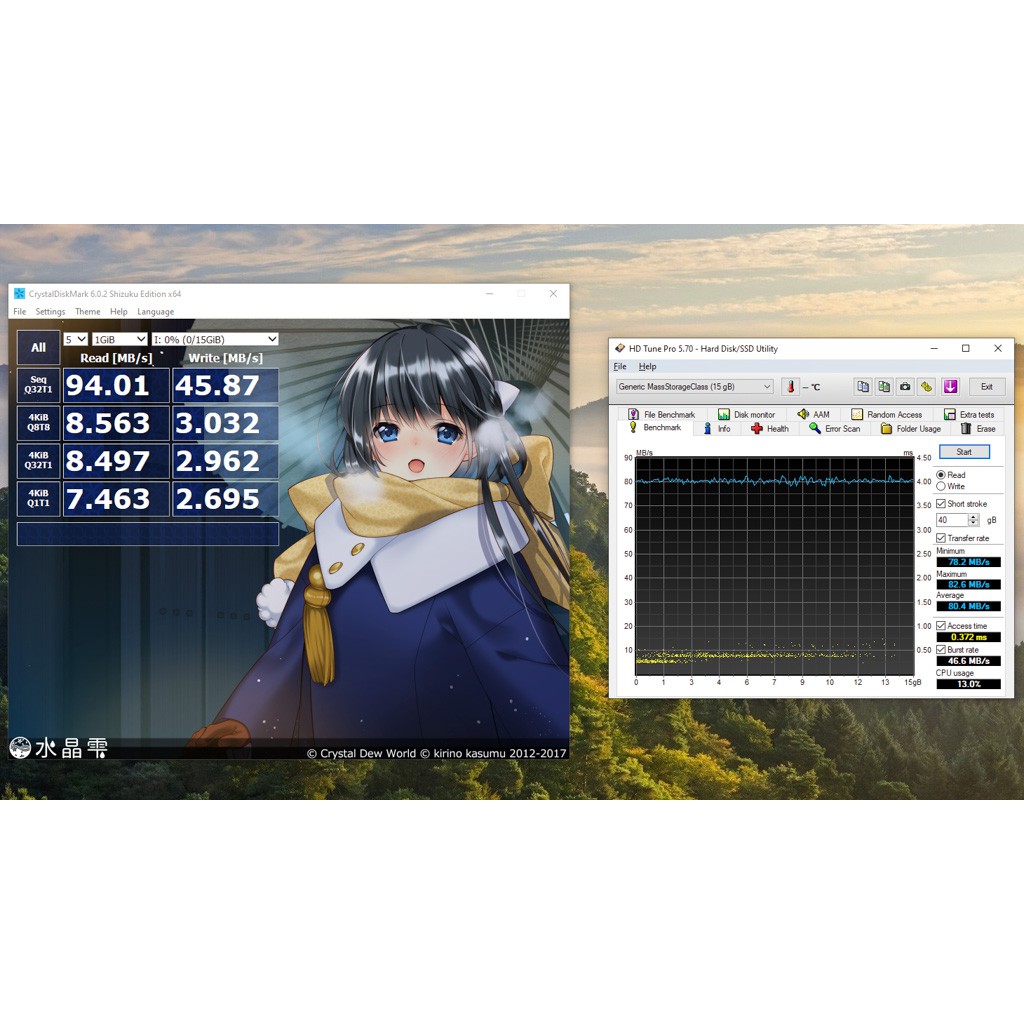Screen dimensions: 1024x1024
Task: Click the purple down-arrow save icon
Action: (x=950, y=387)
